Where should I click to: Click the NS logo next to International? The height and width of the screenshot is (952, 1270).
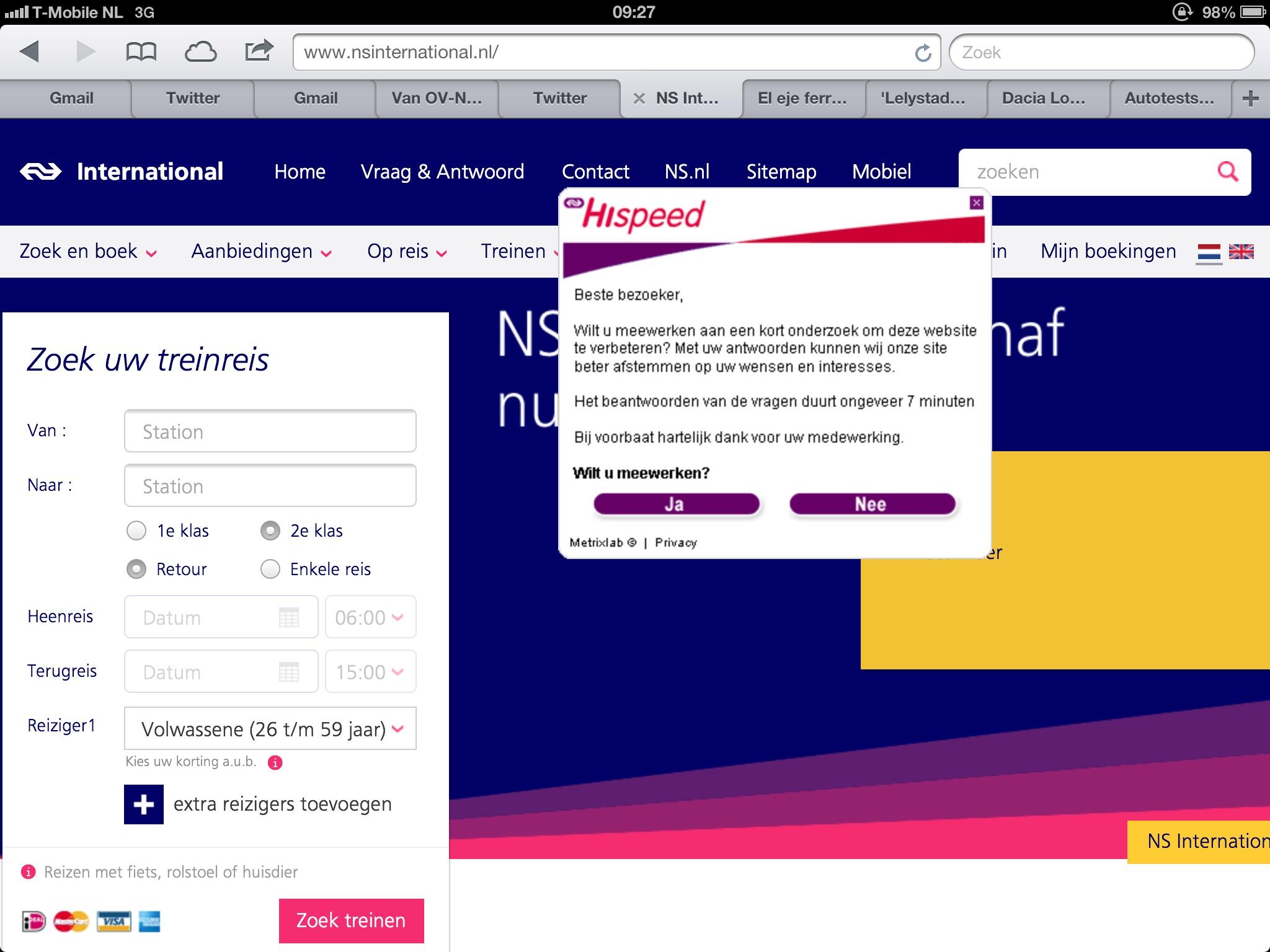(x=41, y=171)
